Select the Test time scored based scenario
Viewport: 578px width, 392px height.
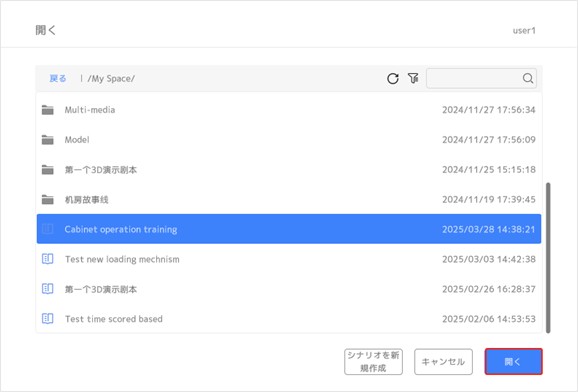tap(289, 319)
